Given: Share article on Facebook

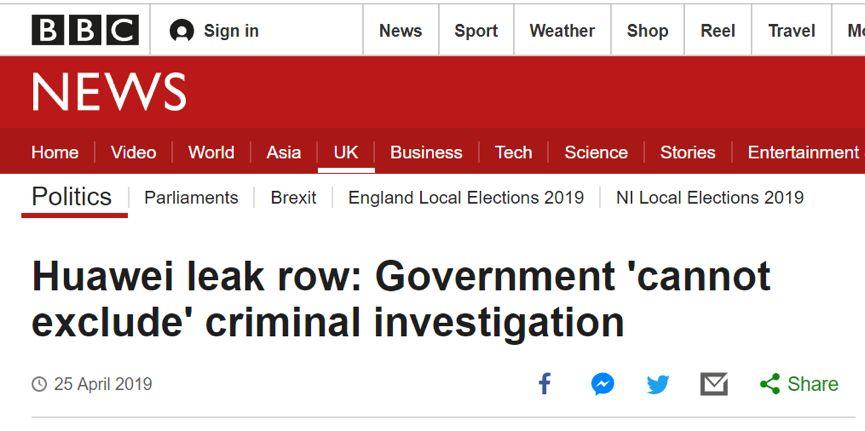Looking at the screenshot, I should 545,384.
